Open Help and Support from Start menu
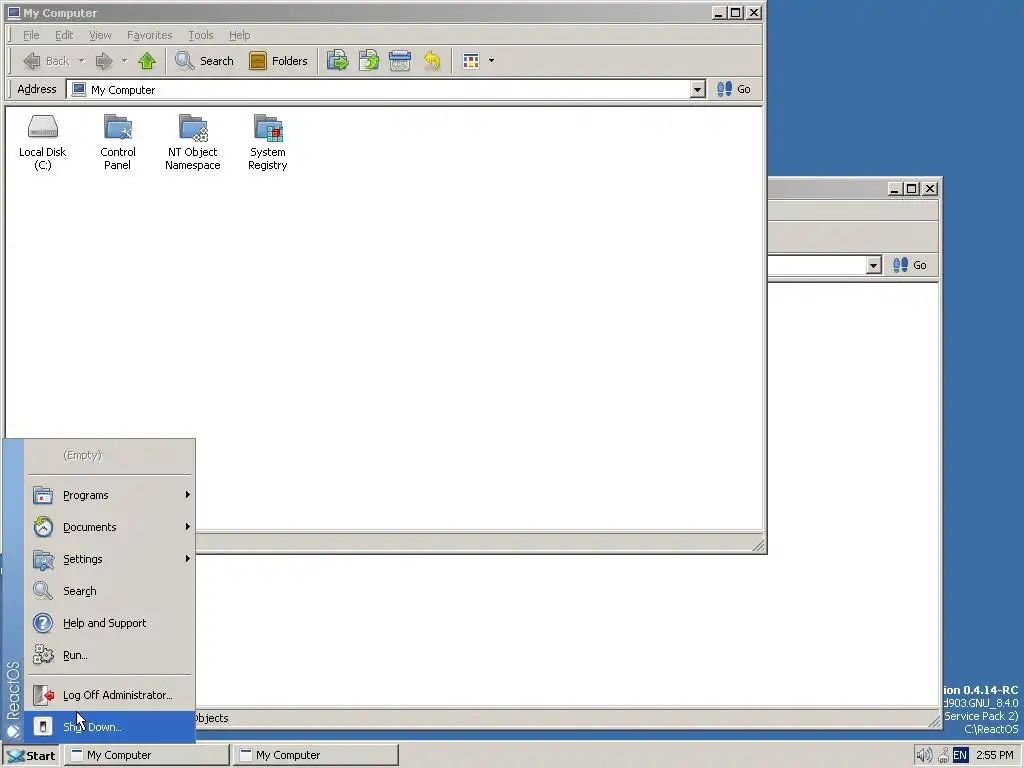This screenshot has width=1024, height=768. coord(110,623)
